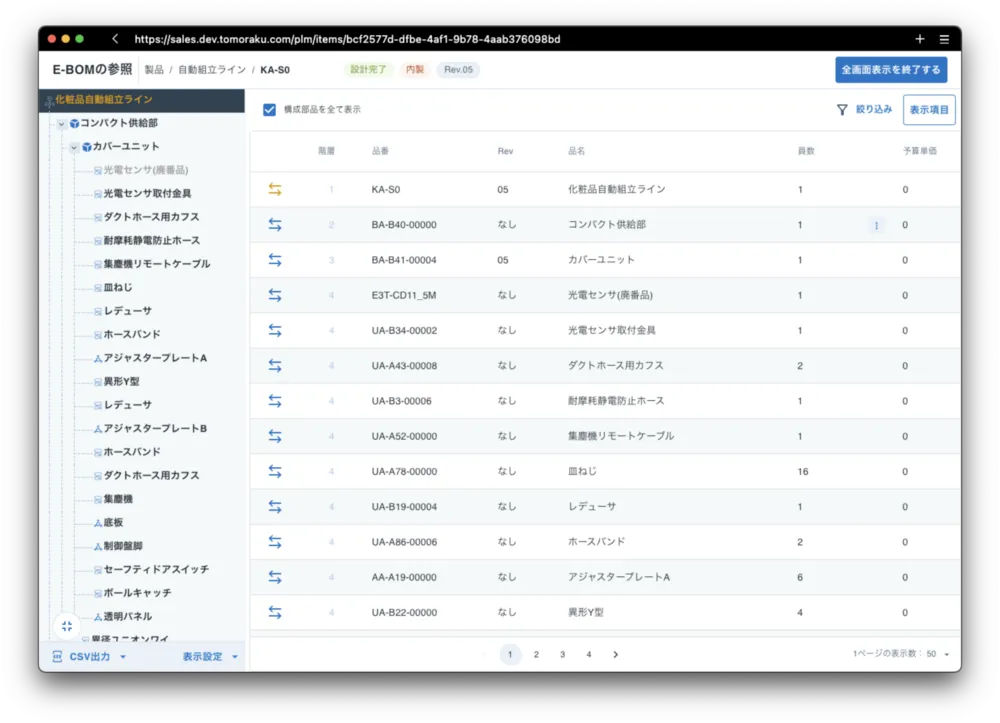1000x723 pixels.
Task: Select 集塵機 in the tree
Action: pyautogui.click(x=118, y=499)
